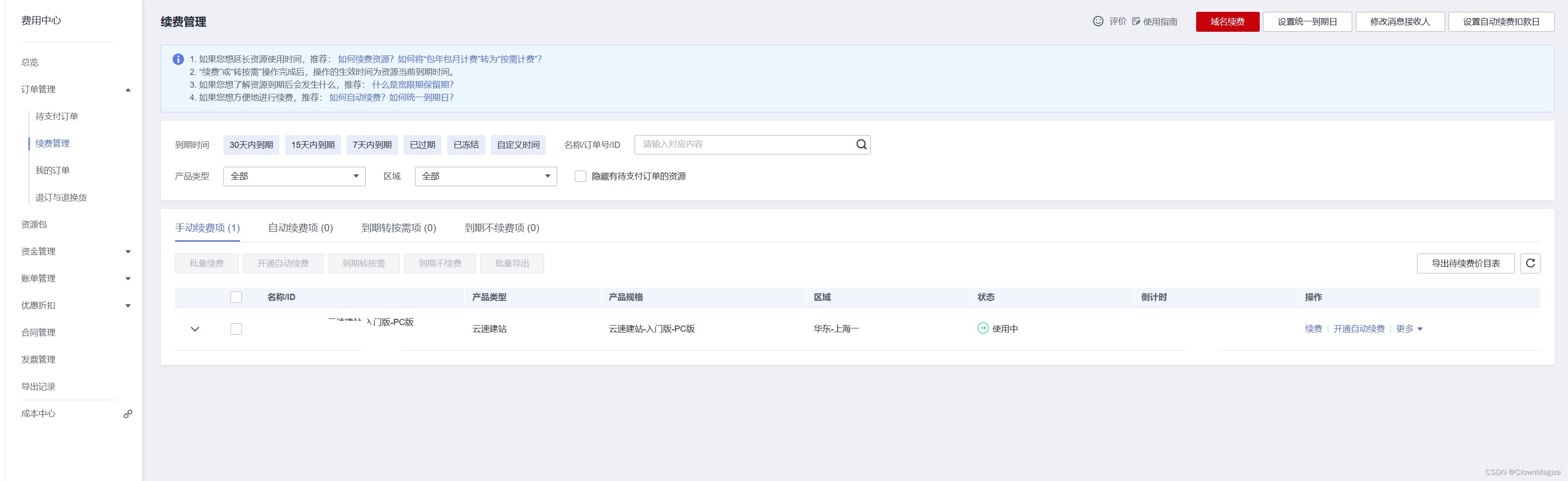The width and height of the screenshot is (1568, 481).
Task: Open the 区域 dropdown
Action: 486,176
